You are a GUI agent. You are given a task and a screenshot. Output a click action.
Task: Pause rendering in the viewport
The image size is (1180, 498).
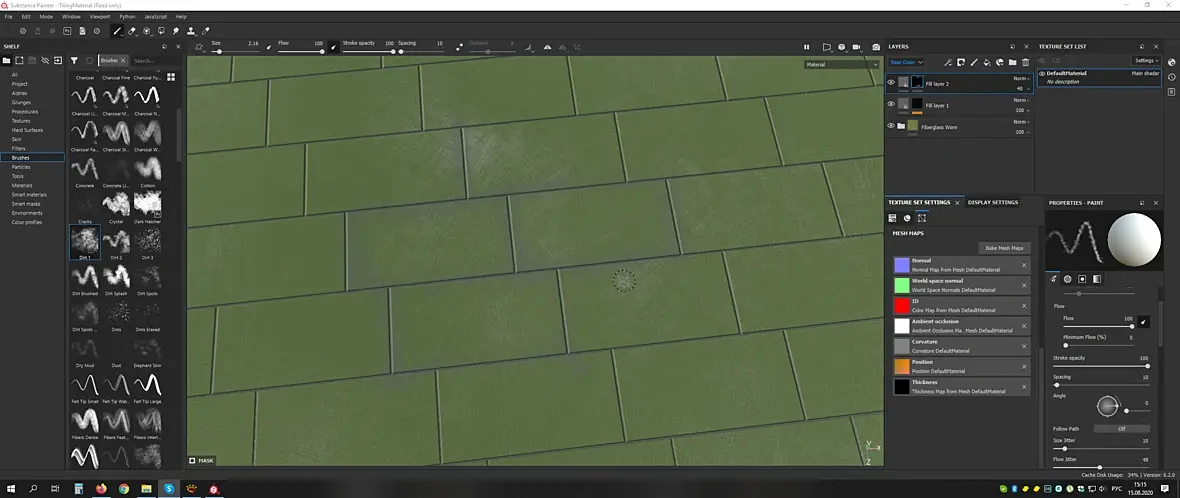[806, 47]
